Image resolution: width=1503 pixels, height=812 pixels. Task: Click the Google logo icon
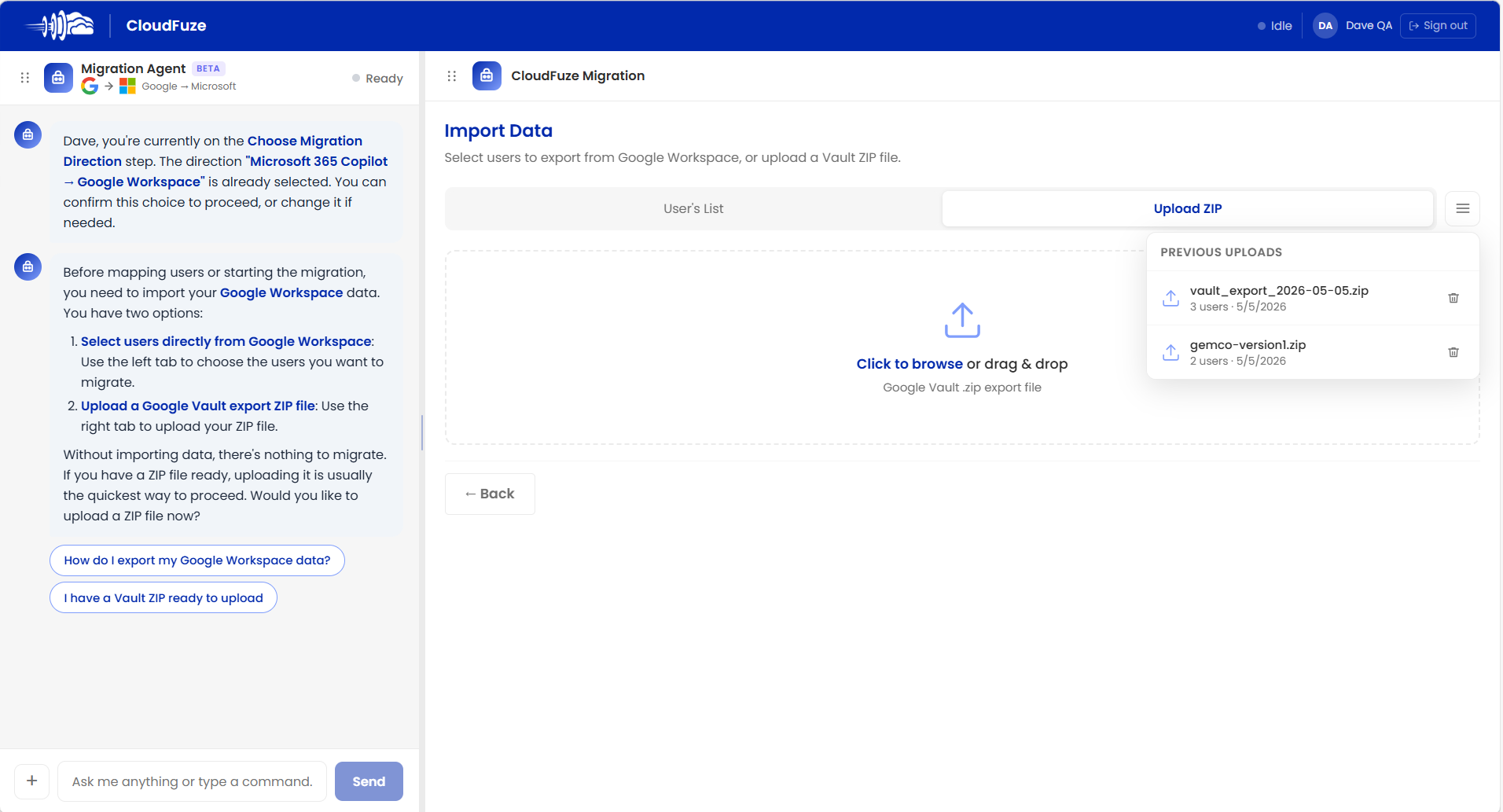[x=90, y=86]
